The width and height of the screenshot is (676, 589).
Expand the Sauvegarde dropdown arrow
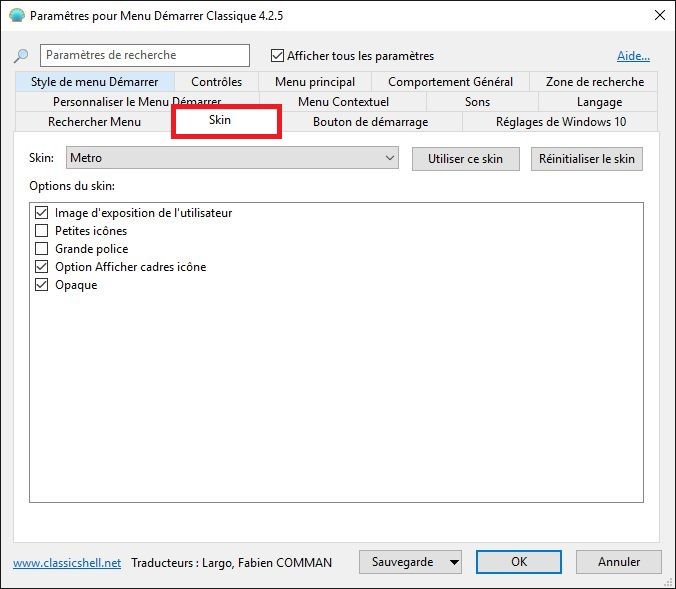(x=454, y=562)
